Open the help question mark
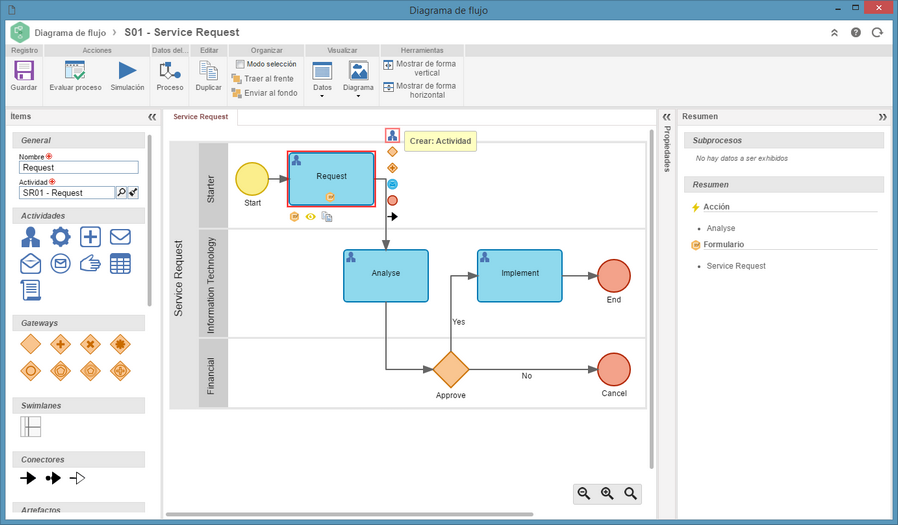This screenshot has height=525, width=898. pos(856,33)
